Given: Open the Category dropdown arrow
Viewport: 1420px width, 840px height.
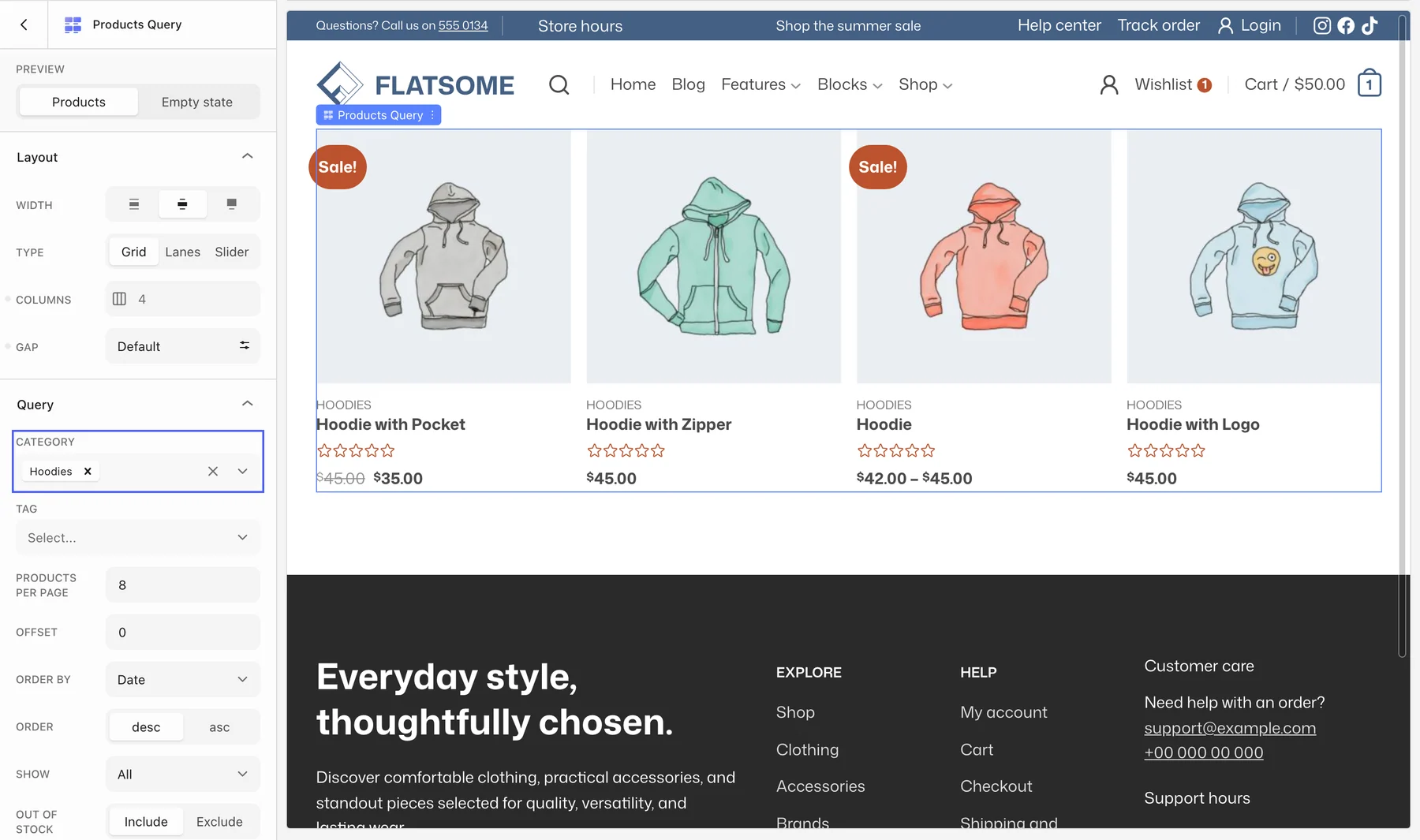Looking at the screenshot, I should [242, 471].
